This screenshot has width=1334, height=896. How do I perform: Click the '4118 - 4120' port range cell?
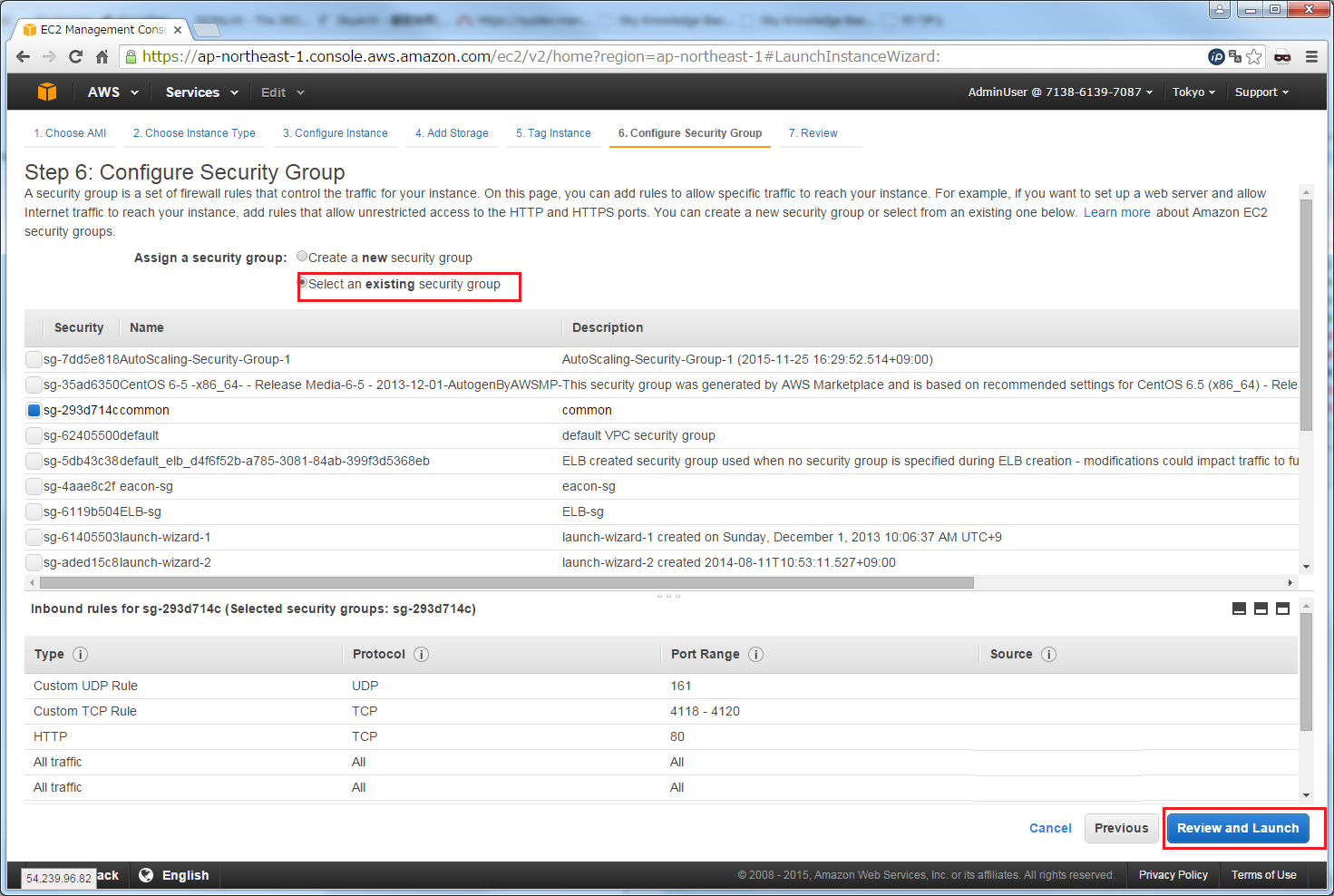tap(705, 711)
